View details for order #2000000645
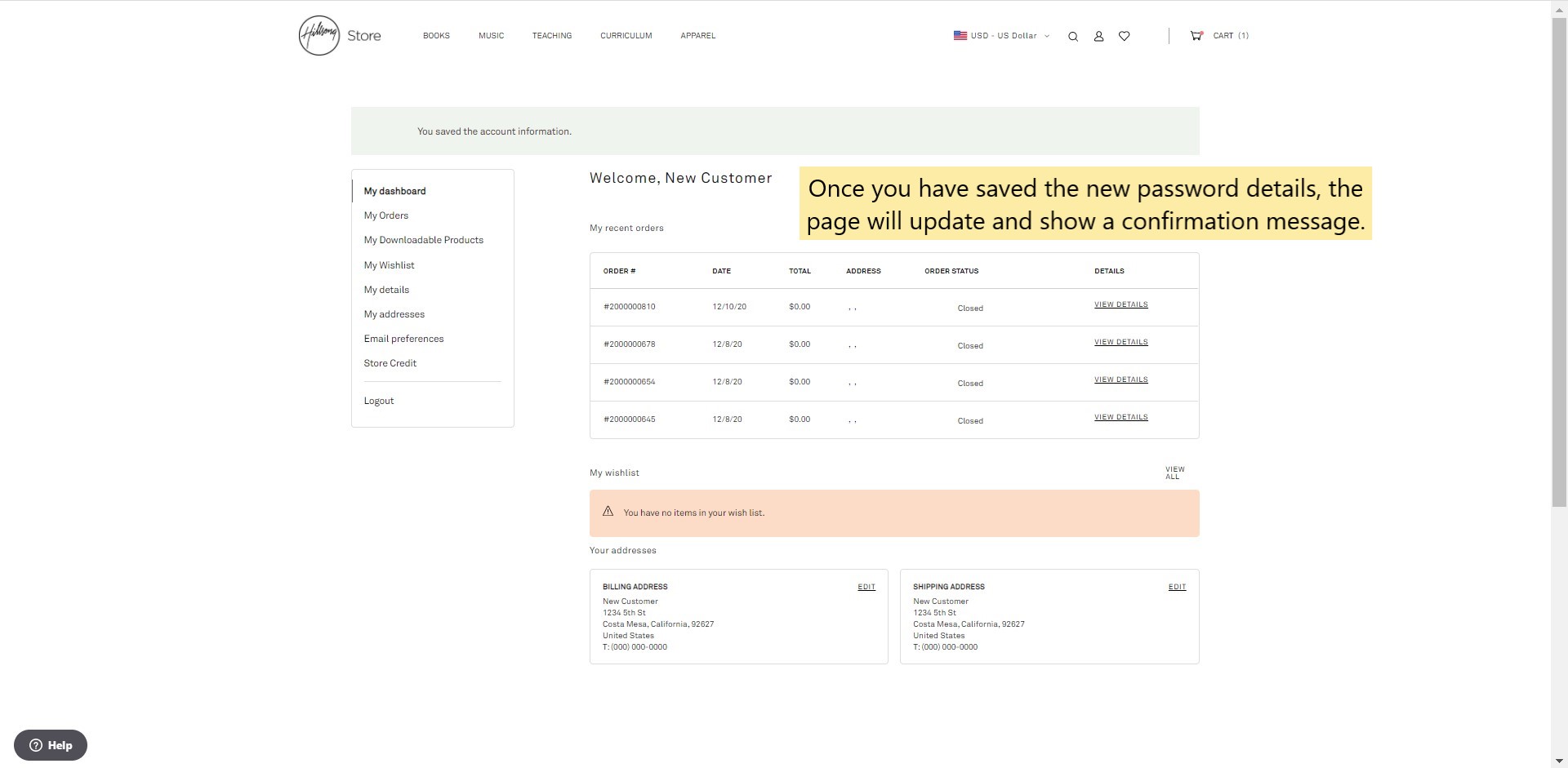1568x768 pixels. click(1120, 417)
